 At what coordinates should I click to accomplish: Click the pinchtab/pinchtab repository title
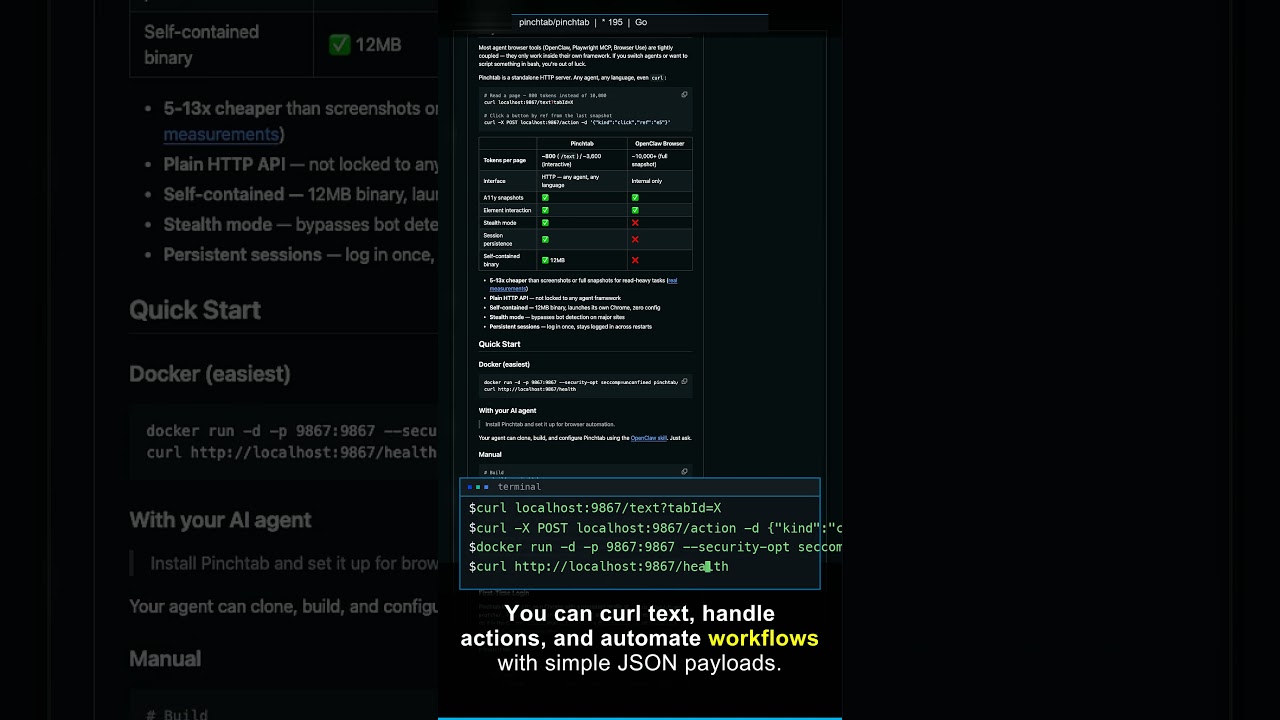click(554, 22)
